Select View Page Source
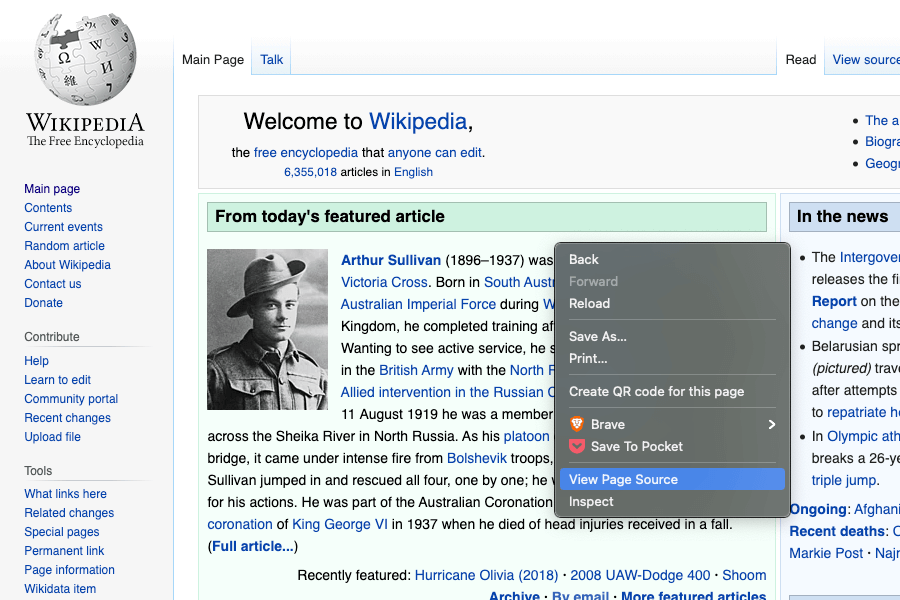Screen dimensions: 900x600 click(x=672, y=479)
